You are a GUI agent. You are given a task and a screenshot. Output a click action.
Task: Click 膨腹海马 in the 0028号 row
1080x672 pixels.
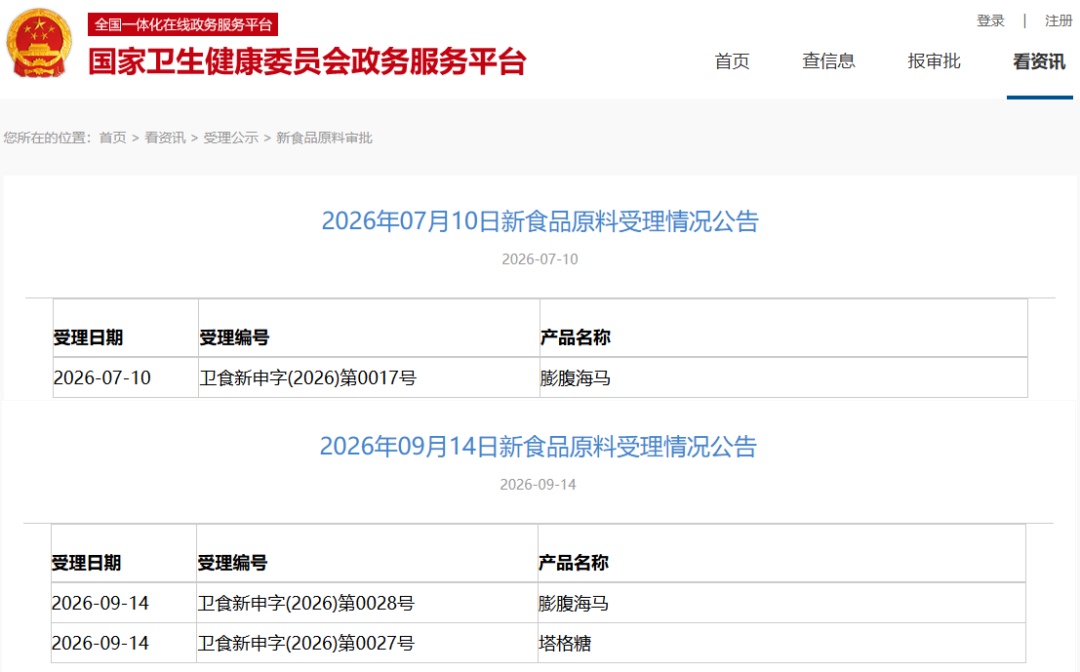[x=573, y=603]
